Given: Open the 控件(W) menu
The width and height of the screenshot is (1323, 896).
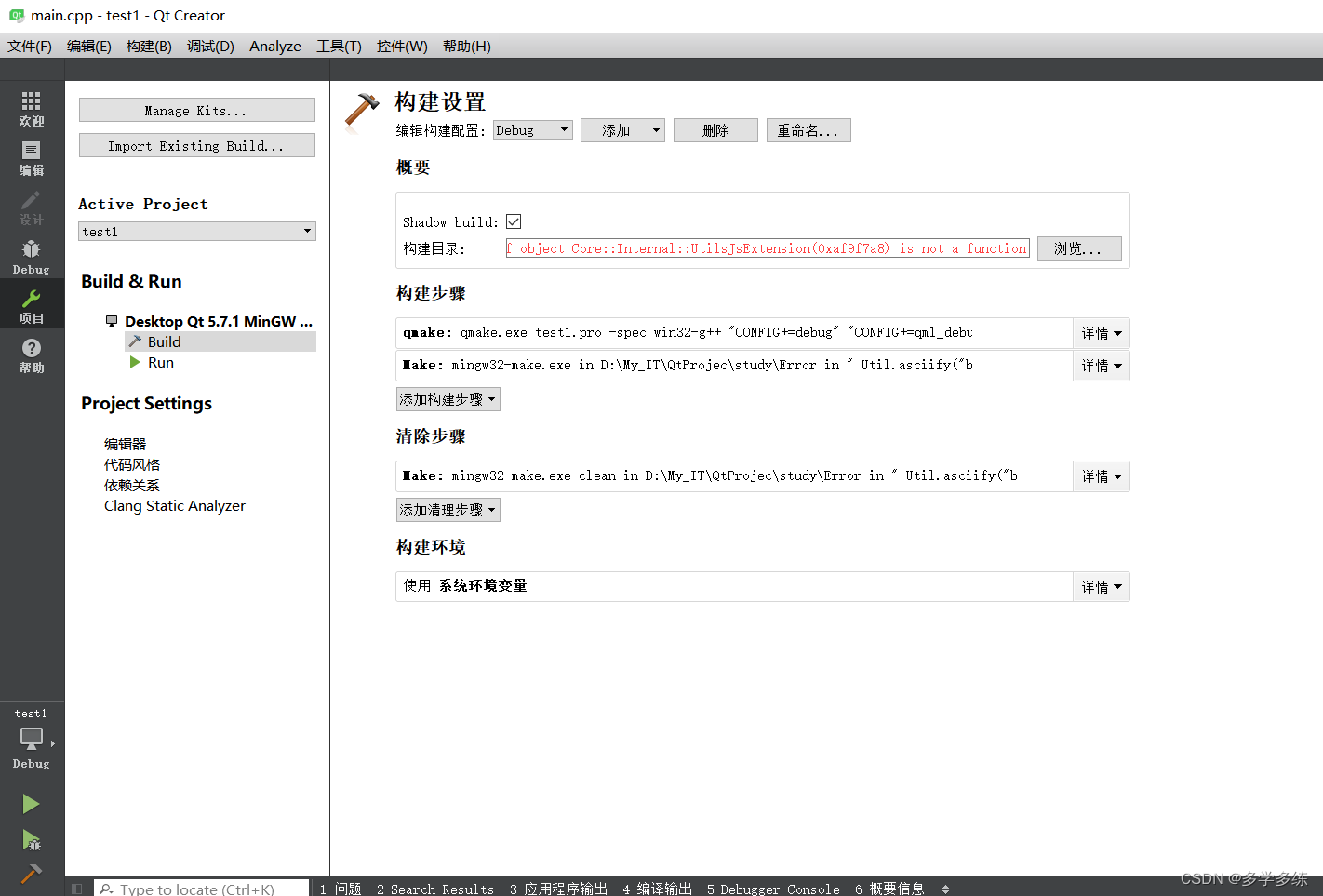Looking at the screenshot, I should click(402, 46).
